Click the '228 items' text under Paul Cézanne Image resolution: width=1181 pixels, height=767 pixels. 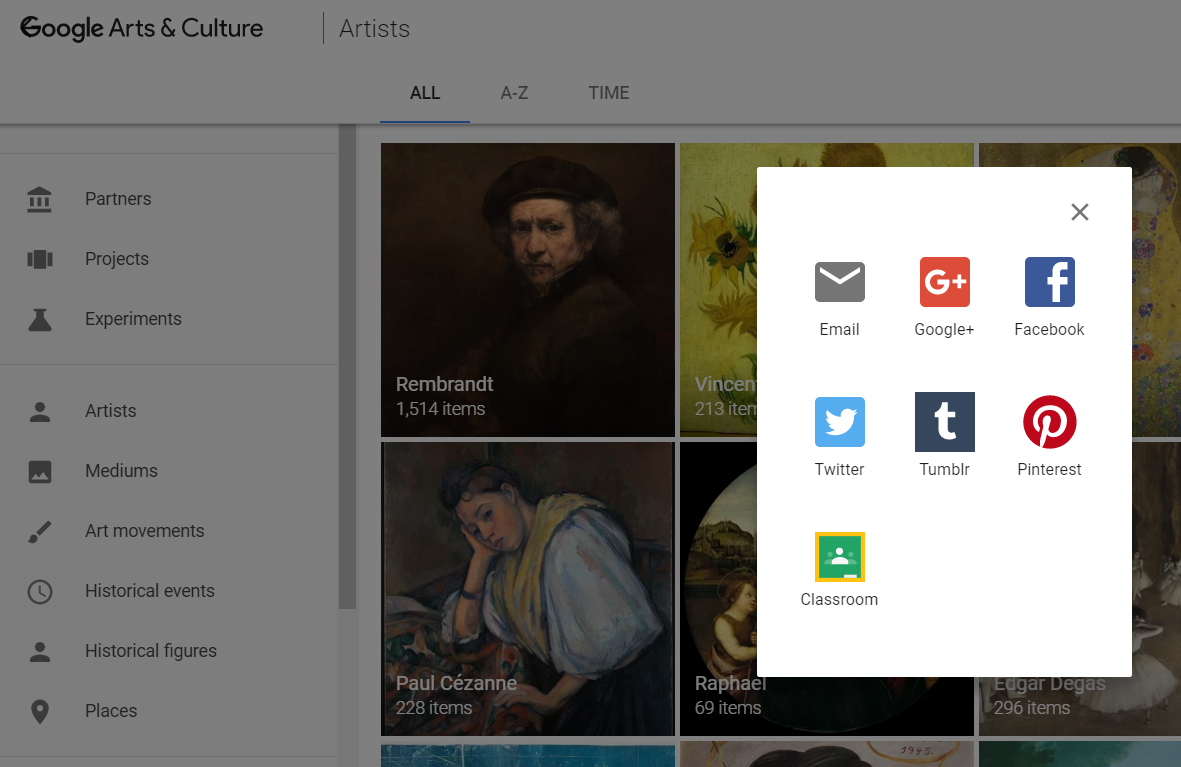[434, 708]
